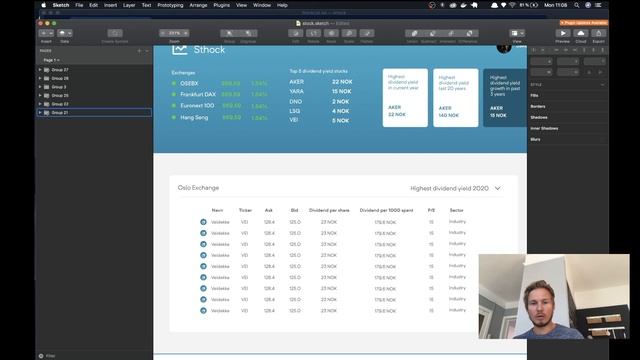The image size is (640, 360).
Task: Collapse the Style section chevron
Action: [603, 85]
